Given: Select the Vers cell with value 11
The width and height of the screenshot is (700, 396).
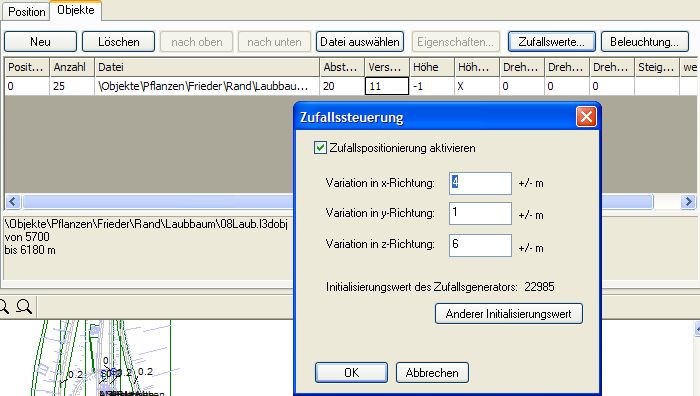Looking at the screenshot, I should click(387, 86).
